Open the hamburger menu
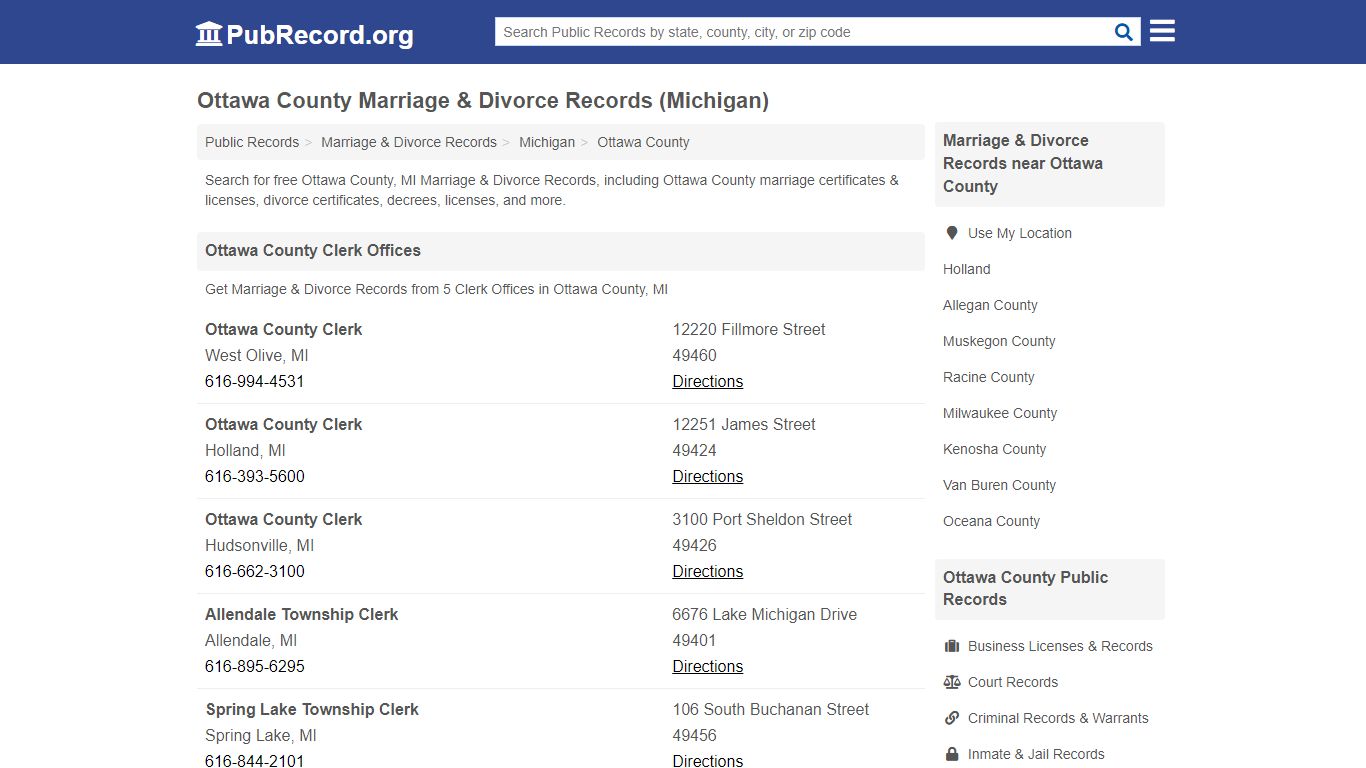1366x768 pixels. (1162, 31)
